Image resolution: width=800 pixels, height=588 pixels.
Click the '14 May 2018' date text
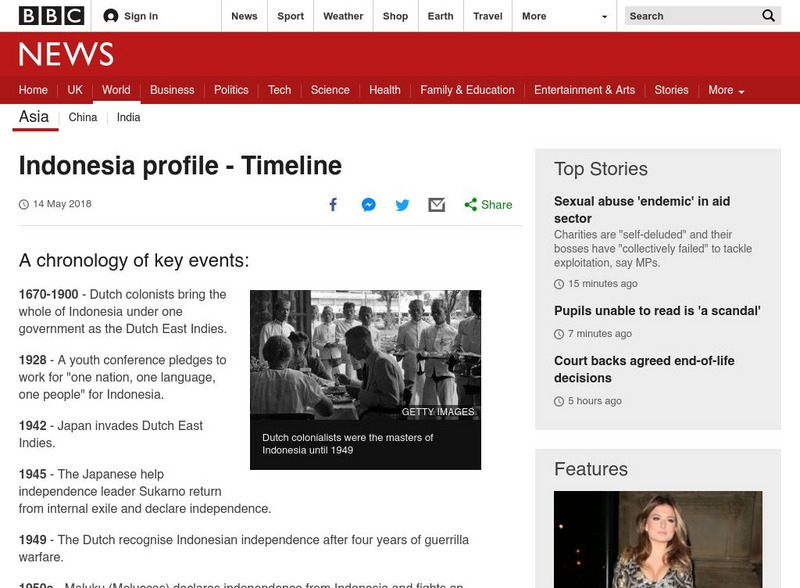click(62, 204)
